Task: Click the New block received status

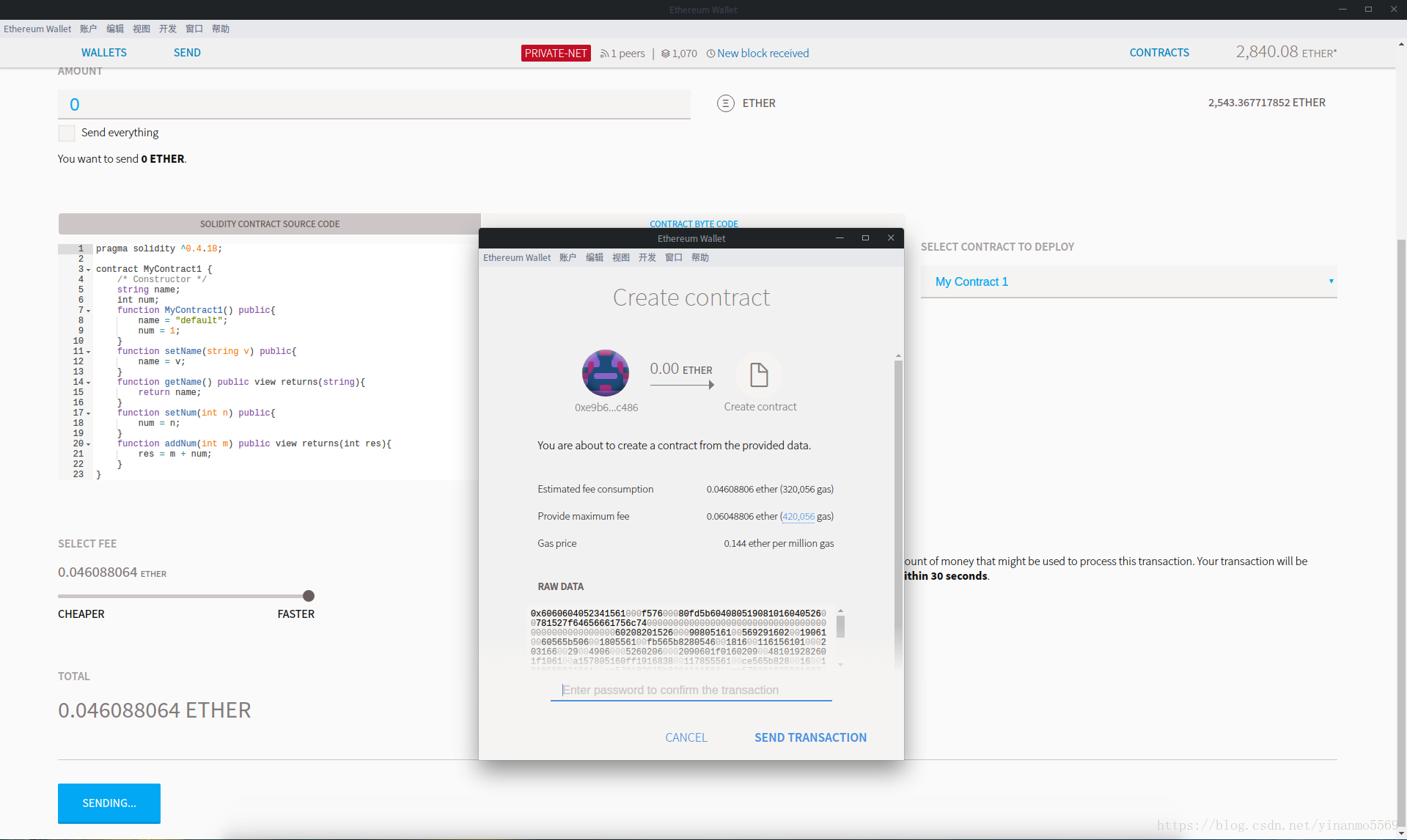Action: (763, 54)
